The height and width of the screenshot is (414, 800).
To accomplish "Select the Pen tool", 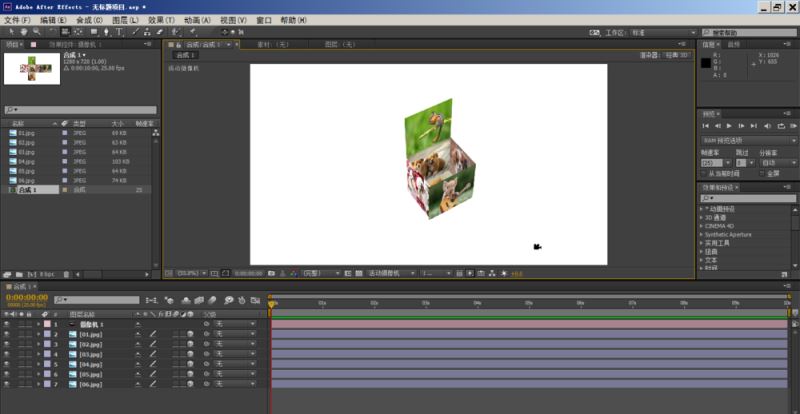I will [106, 32].
